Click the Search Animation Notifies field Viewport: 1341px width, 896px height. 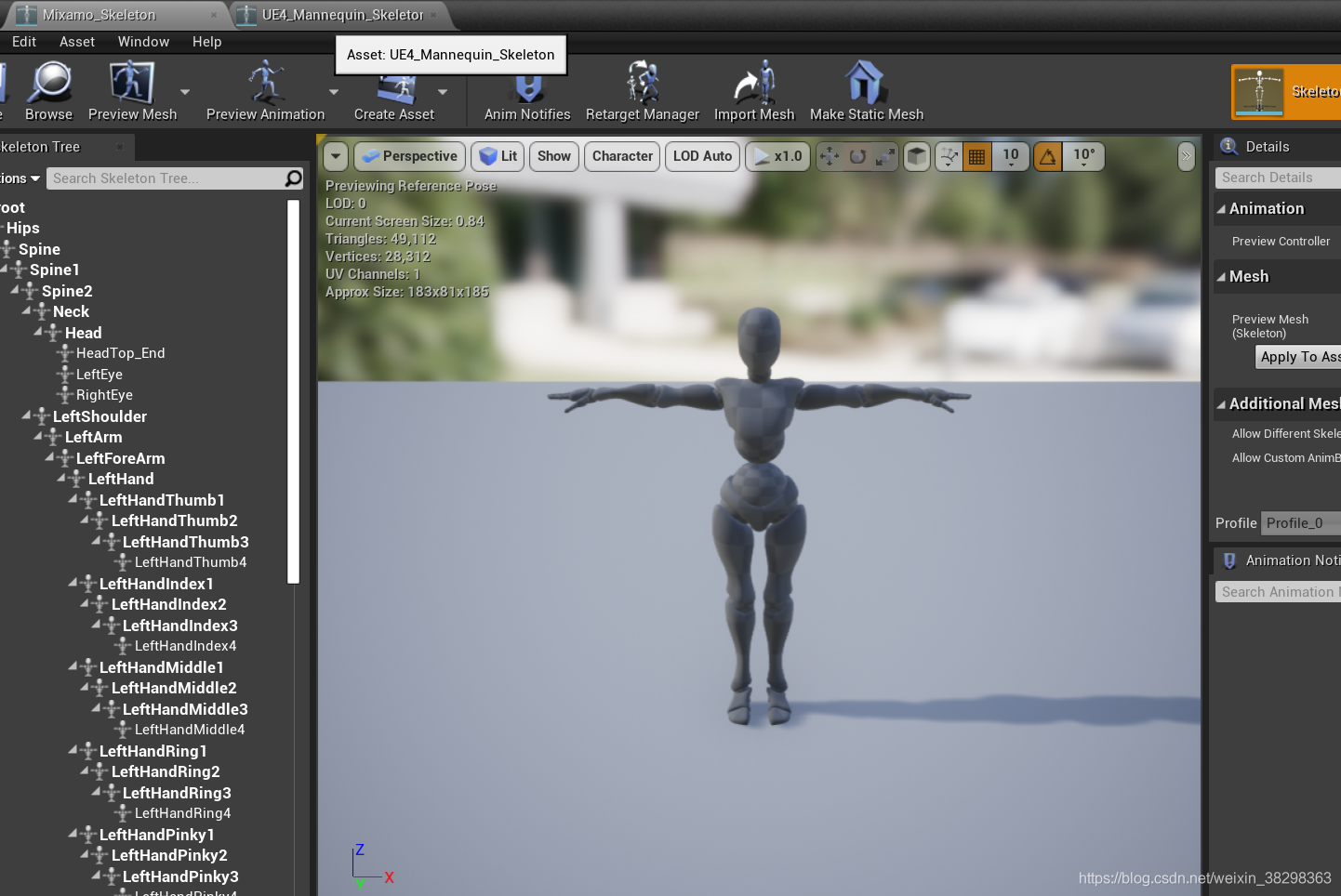click(x=1278, y=592)
